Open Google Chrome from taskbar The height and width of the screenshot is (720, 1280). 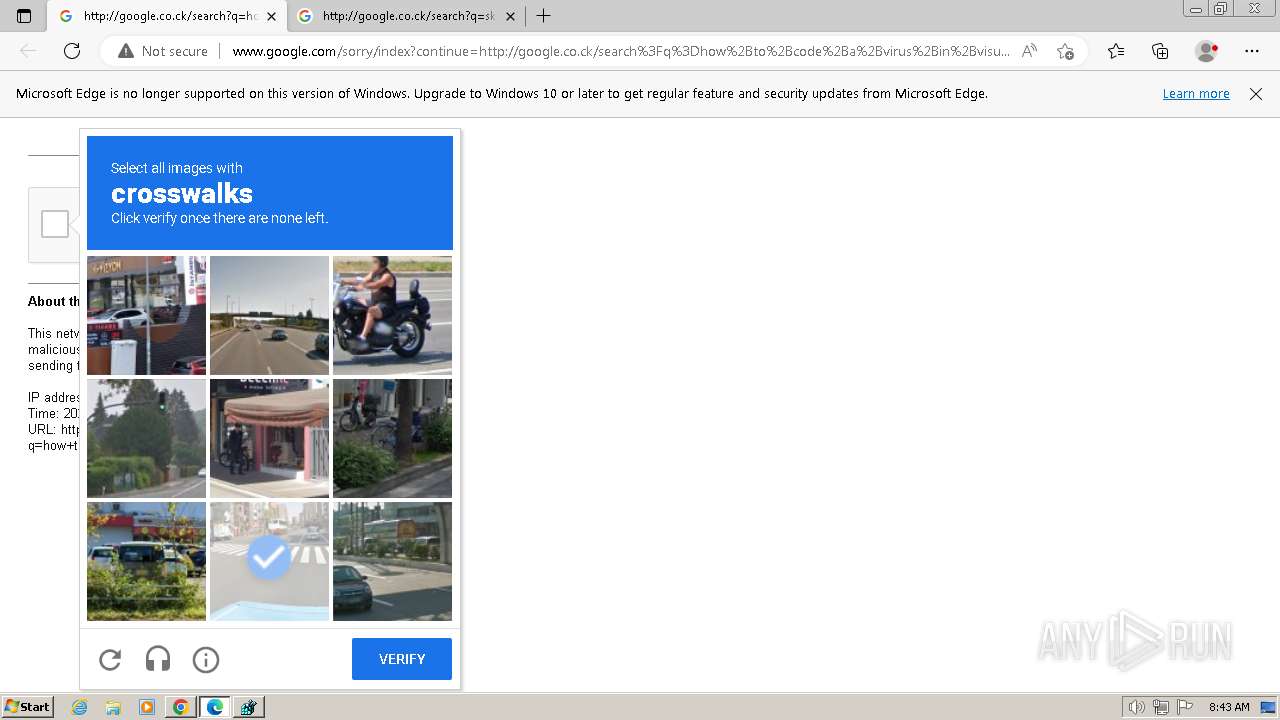pos(181,707)
